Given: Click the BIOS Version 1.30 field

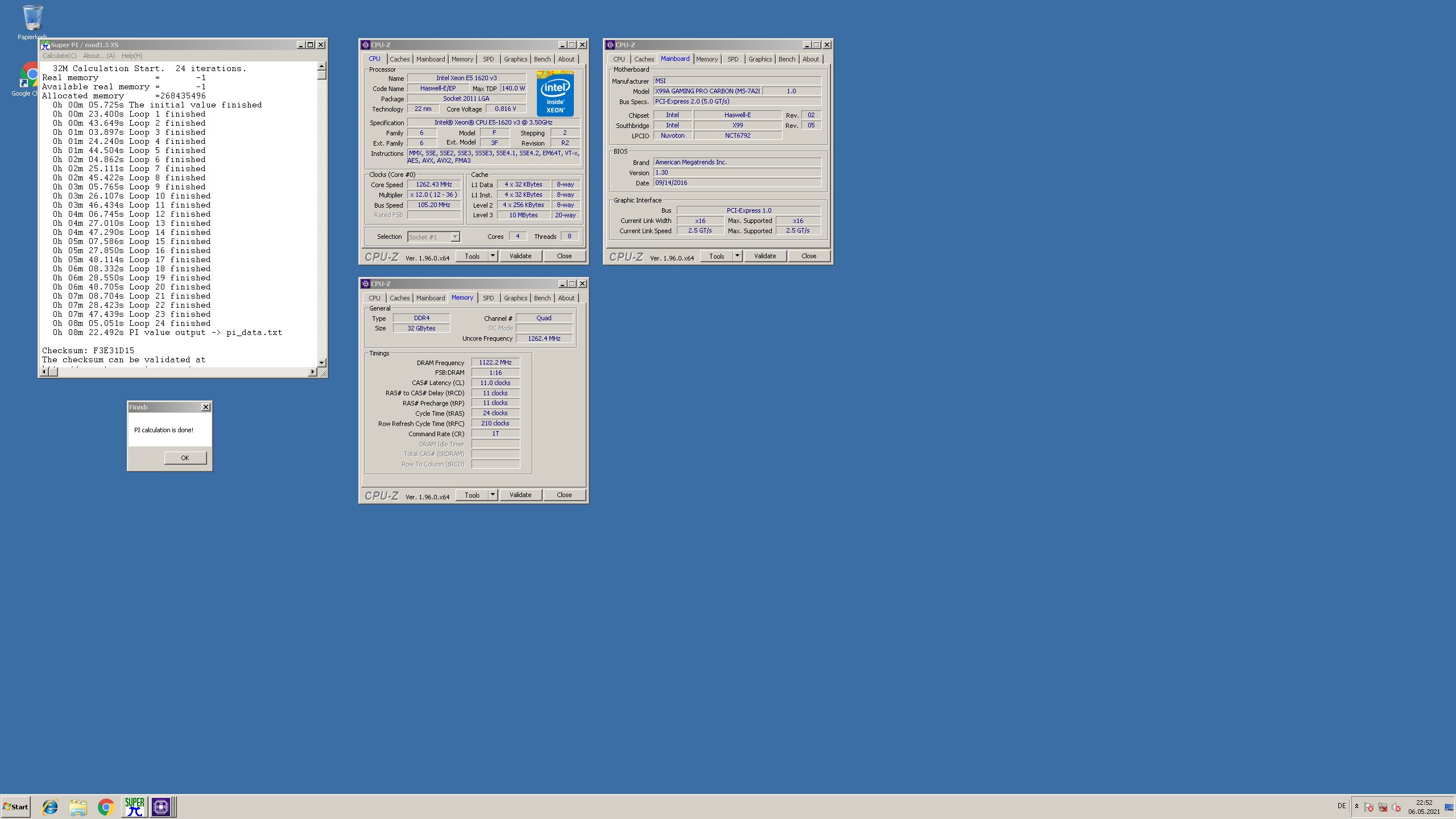Looking at the screenshot, I should pyautogui.click(x=737, y=172).
